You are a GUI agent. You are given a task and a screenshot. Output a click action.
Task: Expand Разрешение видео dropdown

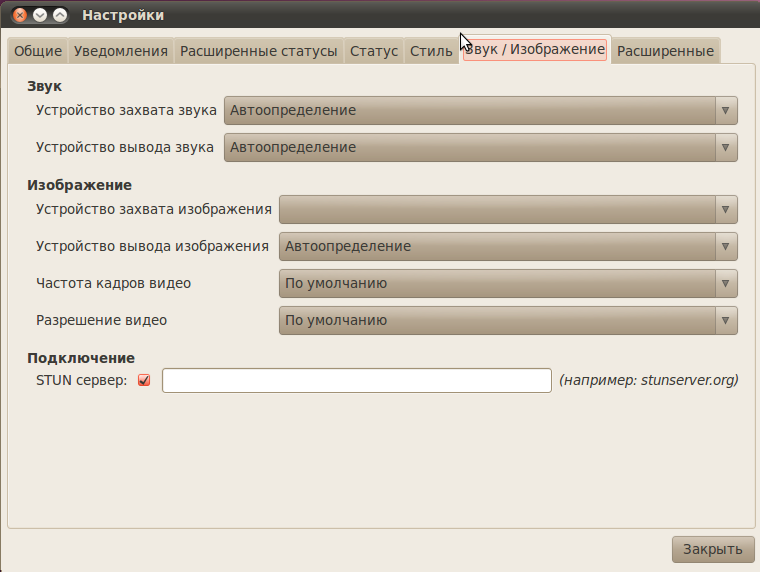[508, 320]
